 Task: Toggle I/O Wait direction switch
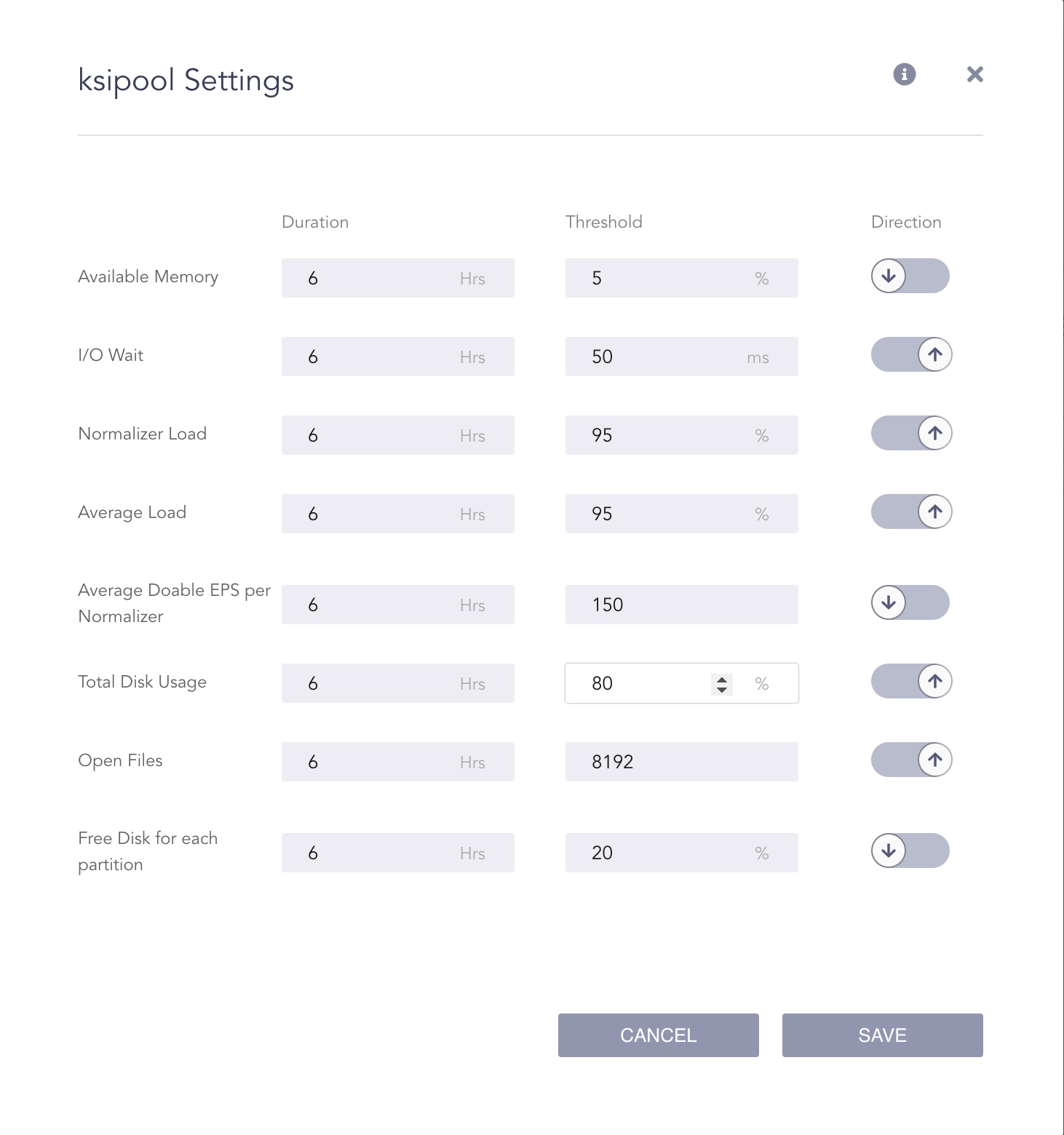click(911, 355)
